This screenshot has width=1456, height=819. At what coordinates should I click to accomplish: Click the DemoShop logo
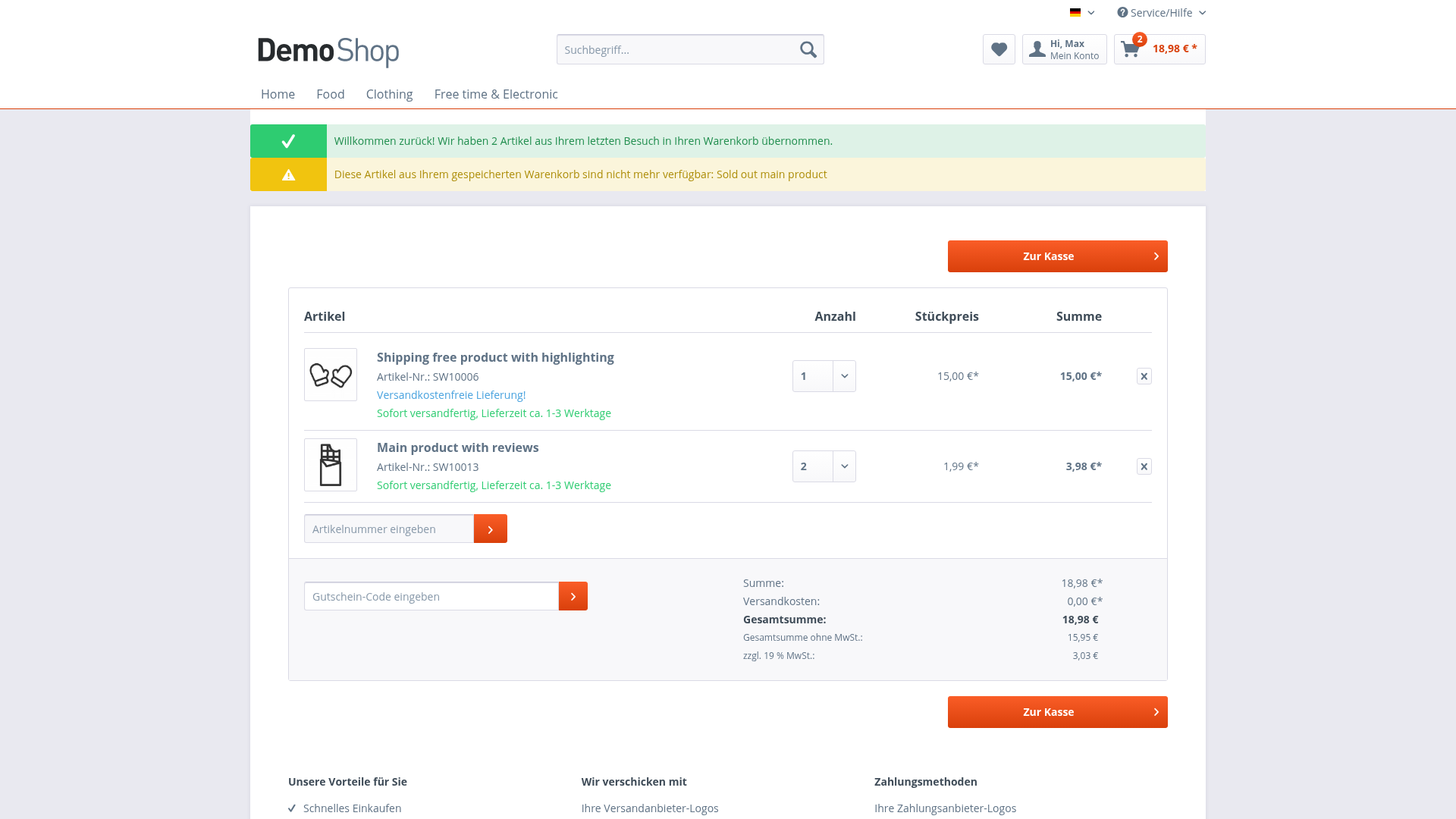pos(328,51)
